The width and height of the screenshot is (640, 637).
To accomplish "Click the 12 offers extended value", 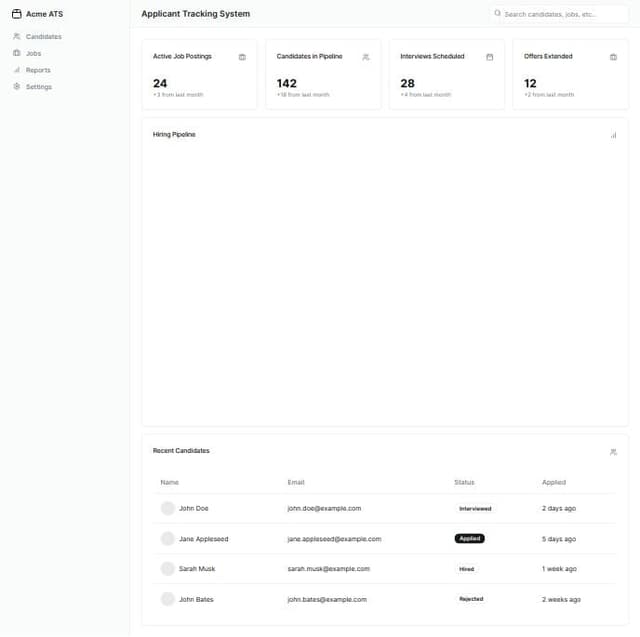I will 530,83.
